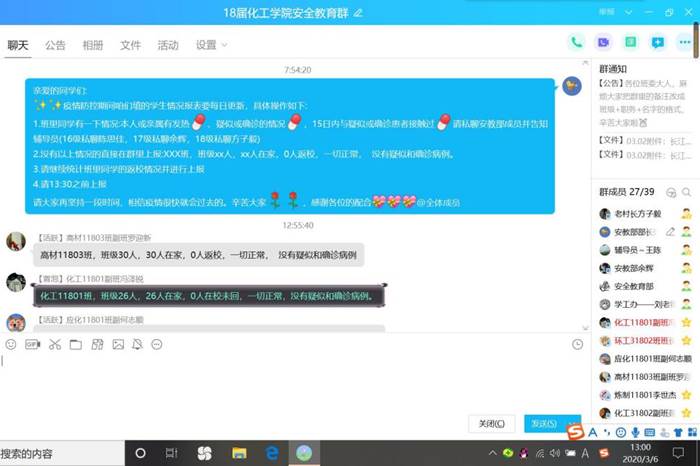This screenshot has height=466, width=700.
Task: Open the 相册 tab
Action: tap(93, 45)
